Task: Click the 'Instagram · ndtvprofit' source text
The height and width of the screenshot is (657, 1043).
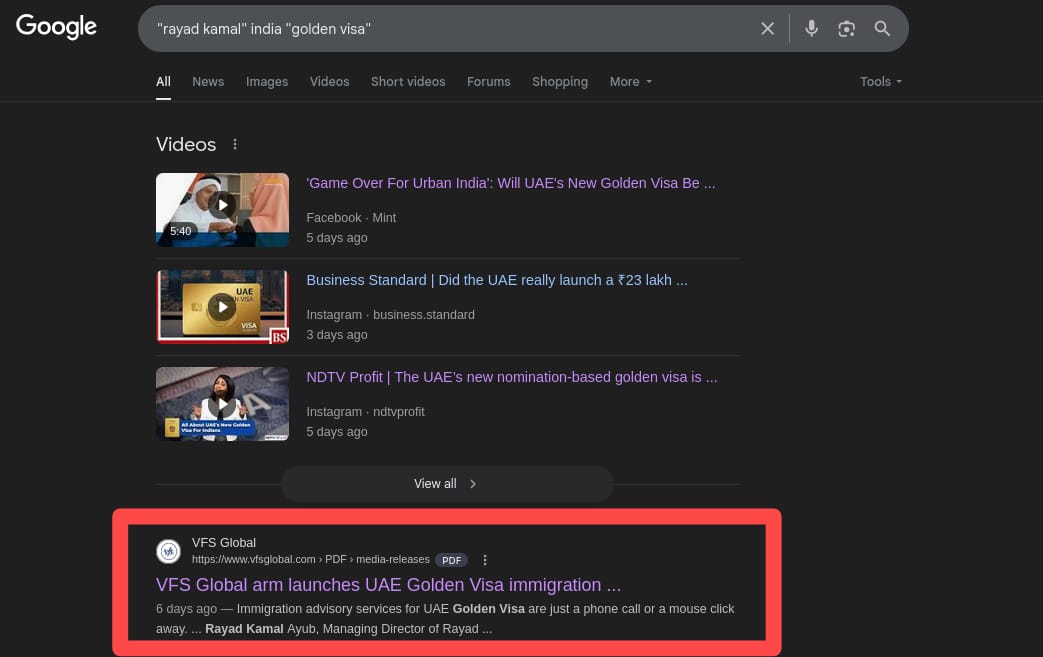Action: pos(365,412)
